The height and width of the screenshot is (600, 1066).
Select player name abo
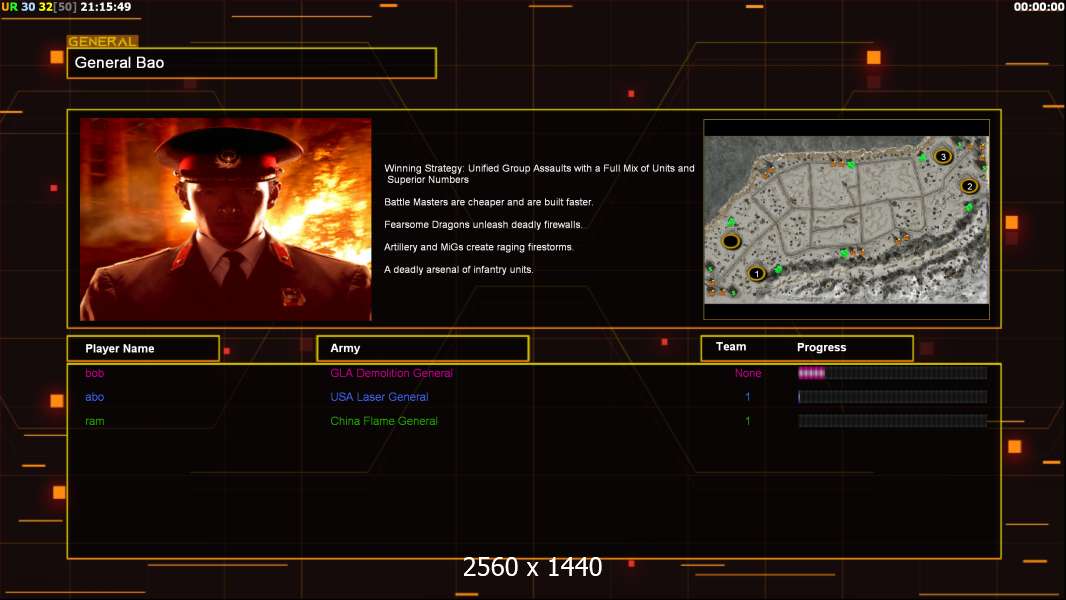pyautogui.click(x=94, y=397)
